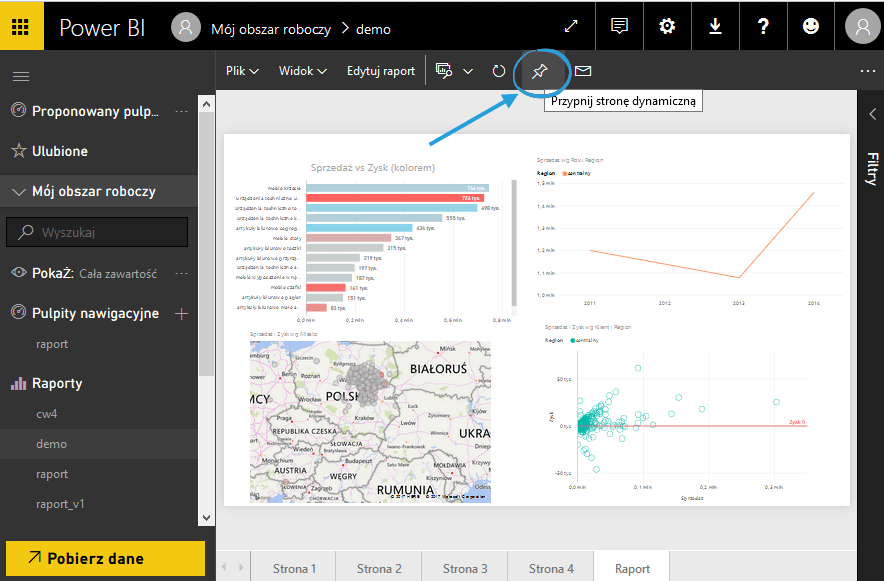This screenshot has width=884, height=581.
Task: Expand the Filtry pane chevron
Action: [x=871, y=113]
